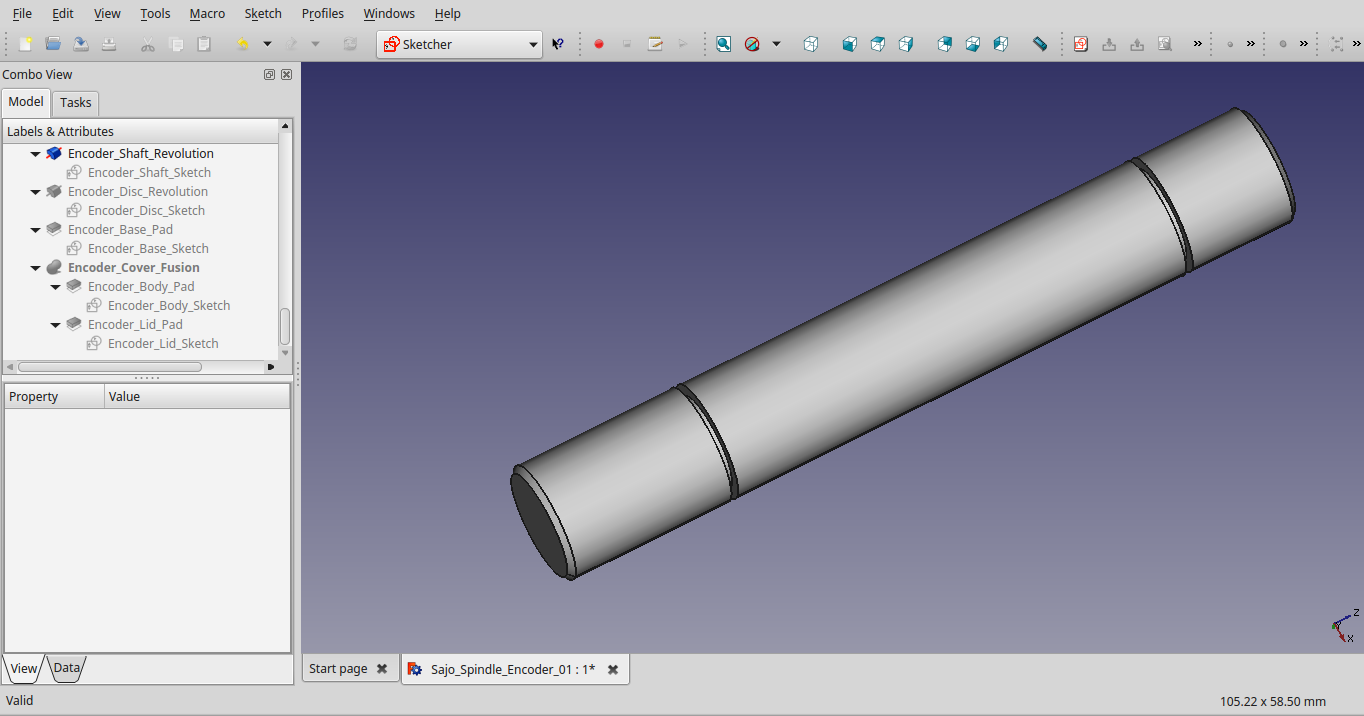
Task: Click the Copy icon in the toolbar
Action: click(x=176, y=44)
